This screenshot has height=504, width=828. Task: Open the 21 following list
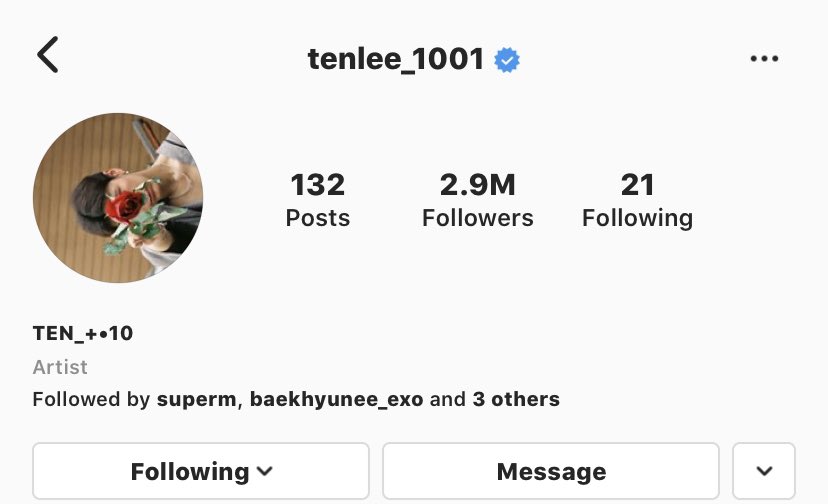[x=637, y=199]
